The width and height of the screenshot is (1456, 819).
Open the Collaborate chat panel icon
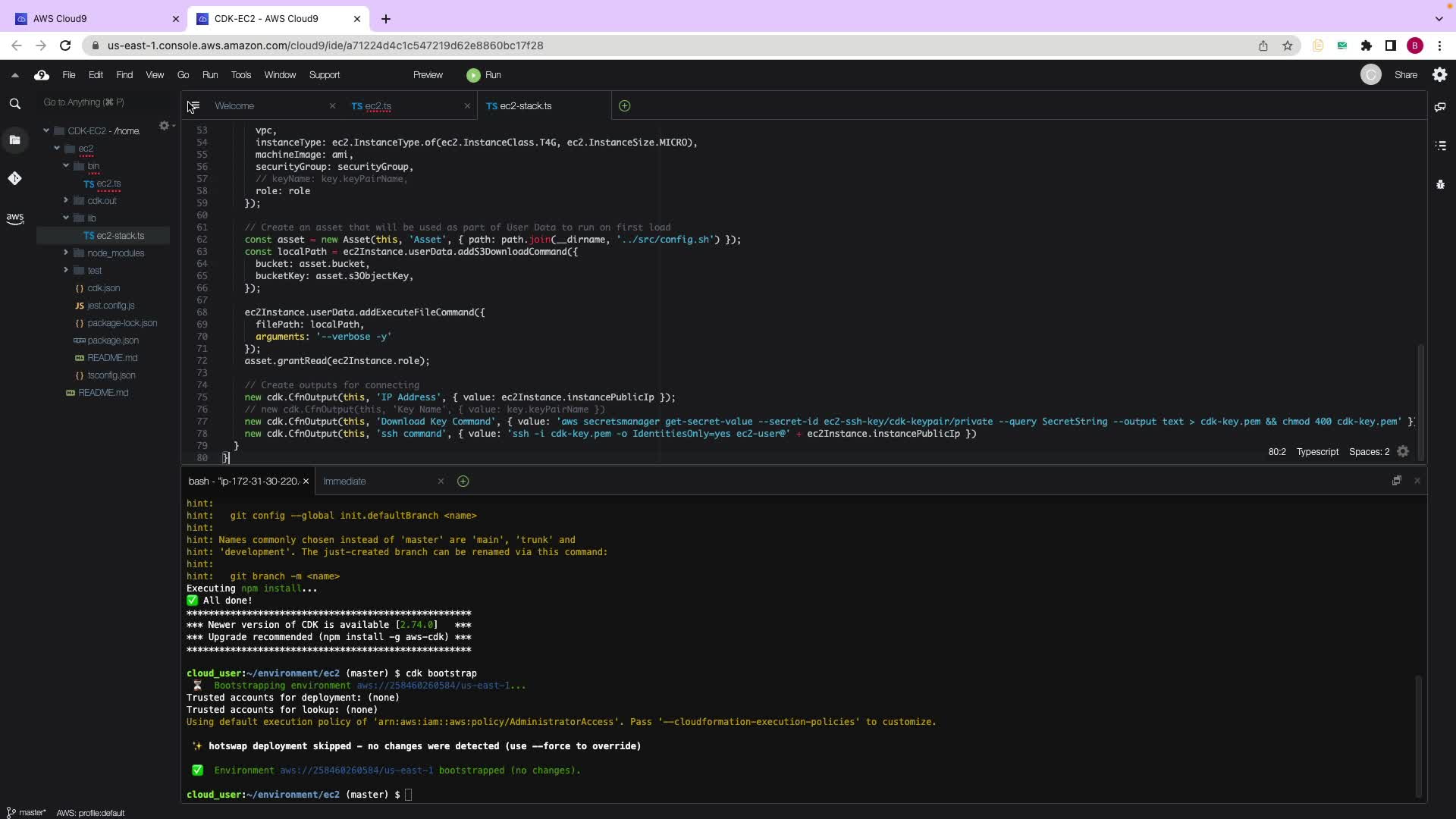(x=1440, y=107)
